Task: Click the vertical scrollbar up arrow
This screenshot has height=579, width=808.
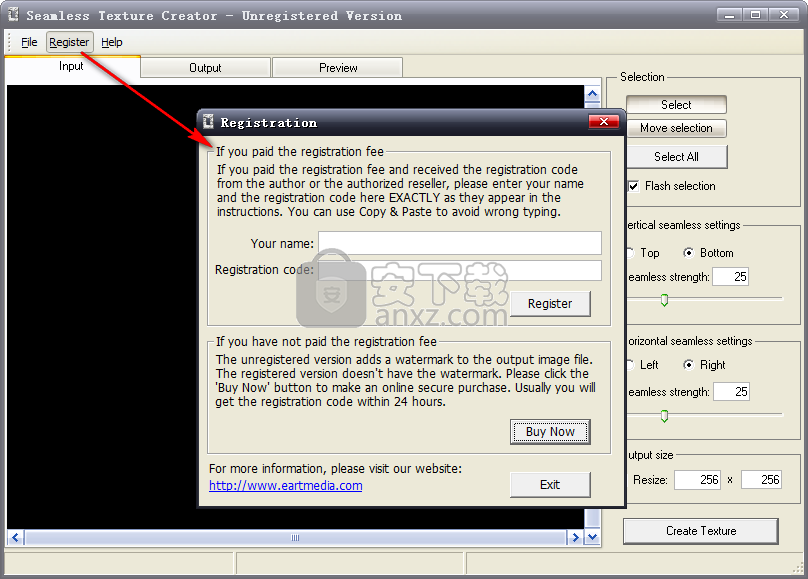Action: coord(593,94)
